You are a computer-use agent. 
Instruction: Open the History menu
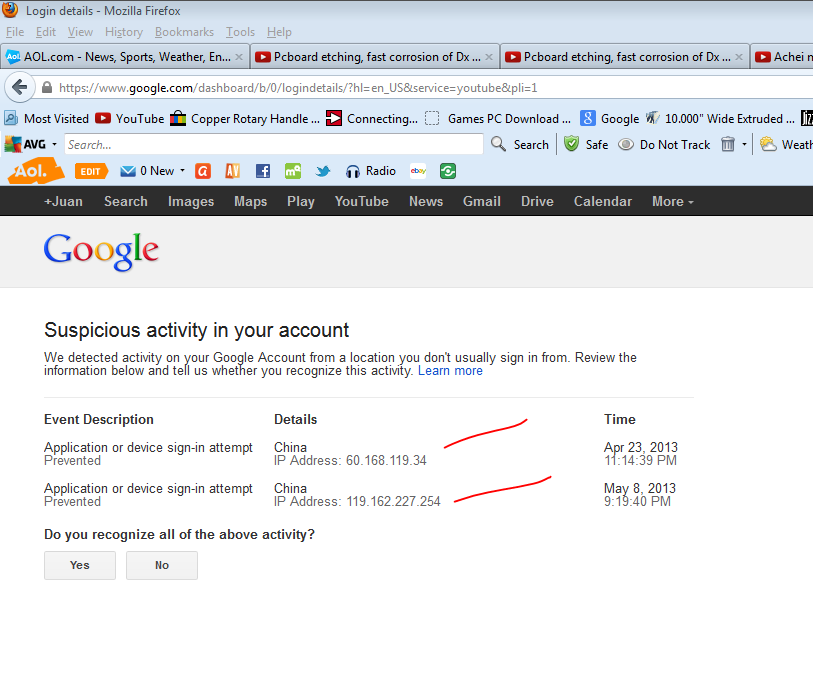[x=124, y=32]
